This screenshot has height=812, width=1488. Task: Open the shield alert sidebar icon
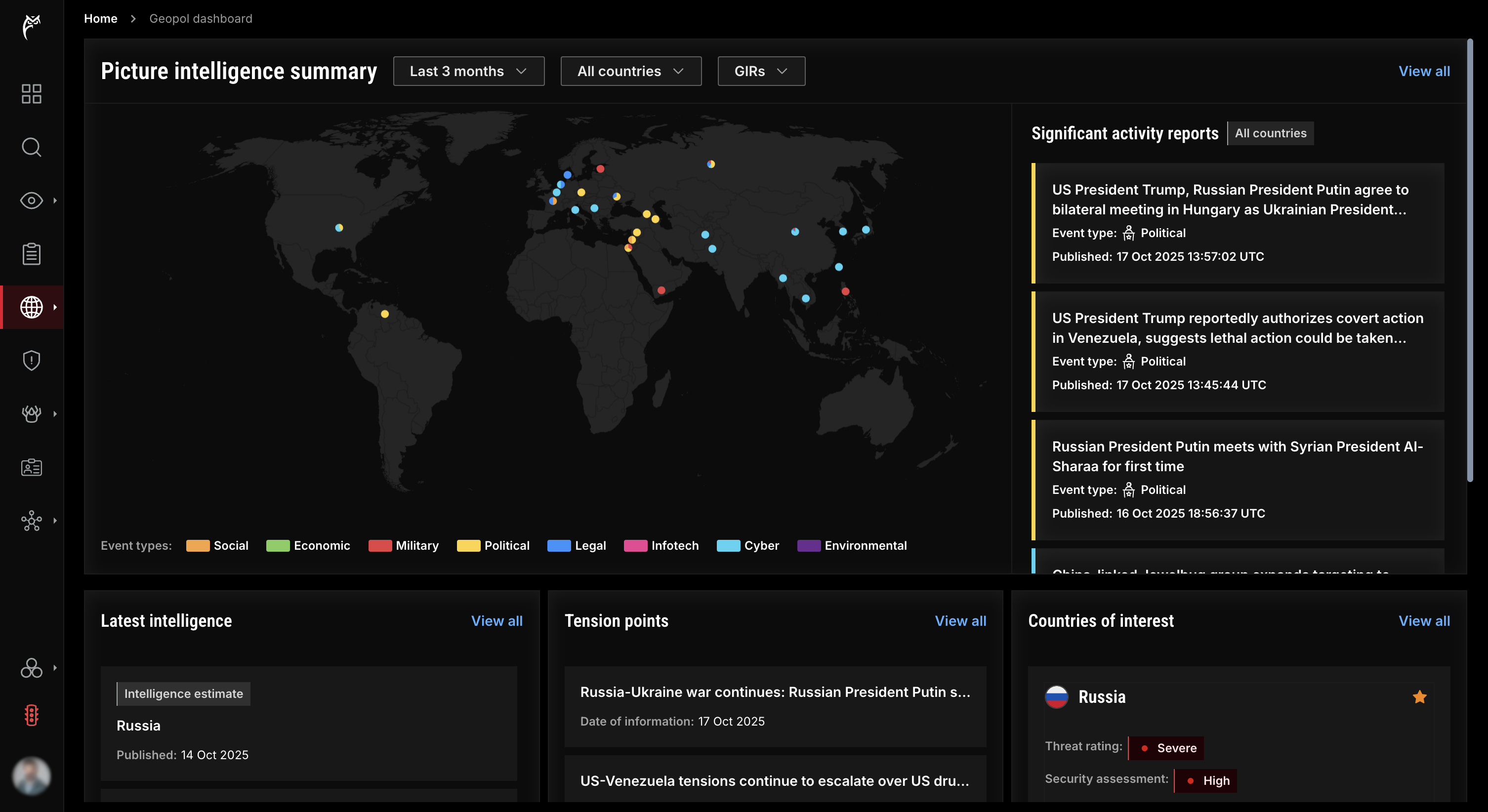[31, 361]
